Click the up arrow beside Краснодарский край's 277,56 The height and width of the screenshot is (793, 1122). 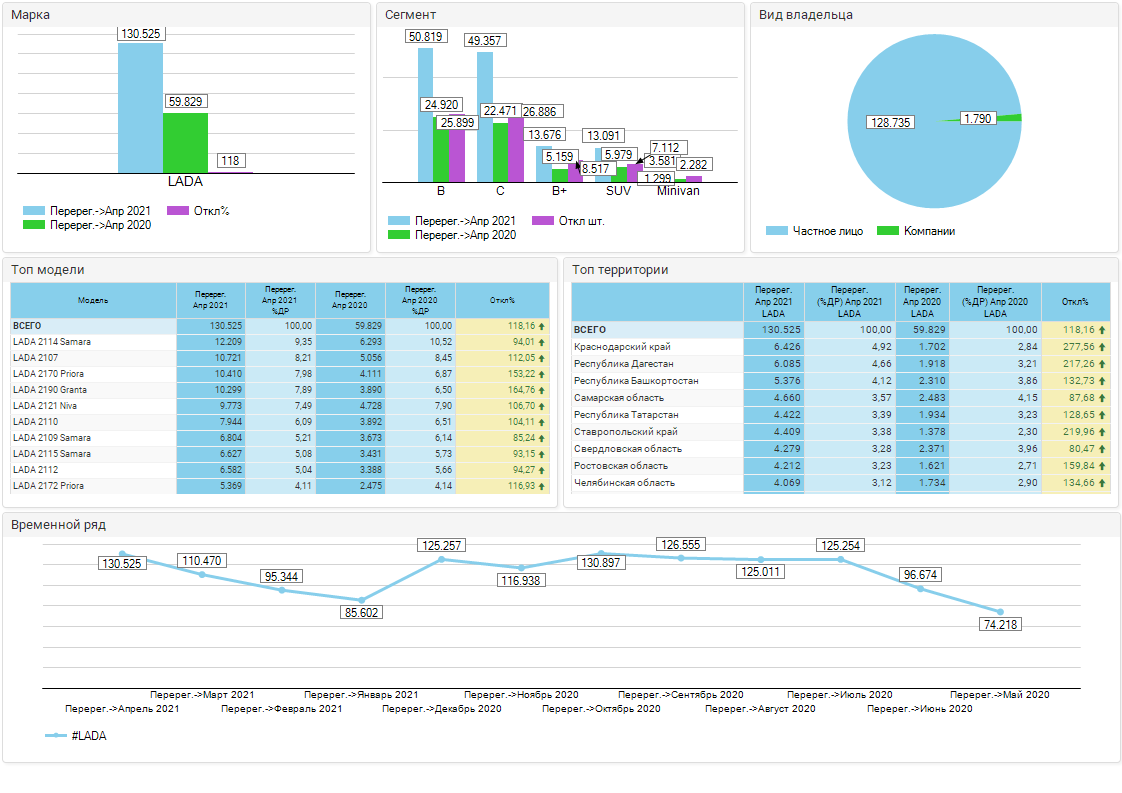click(1103, 347)
